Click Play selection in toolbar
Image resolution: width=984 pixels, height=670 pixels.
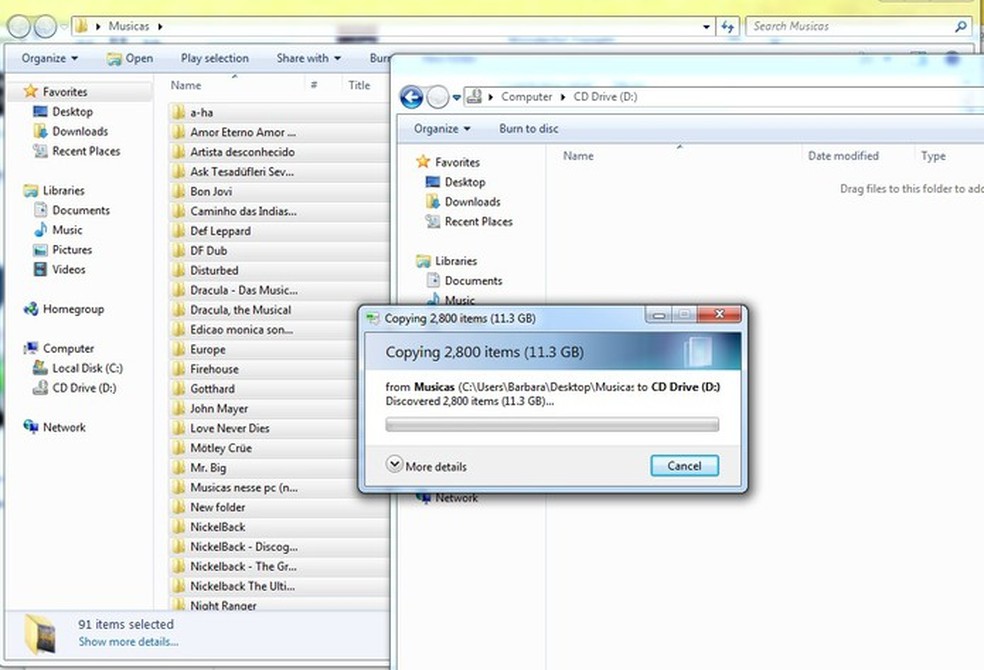(215, 58)
